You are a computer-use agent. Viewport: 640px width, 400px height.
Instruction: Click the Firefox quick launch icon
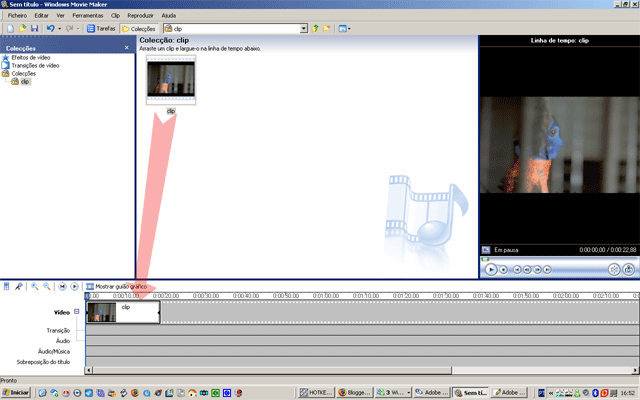(135, 393)
